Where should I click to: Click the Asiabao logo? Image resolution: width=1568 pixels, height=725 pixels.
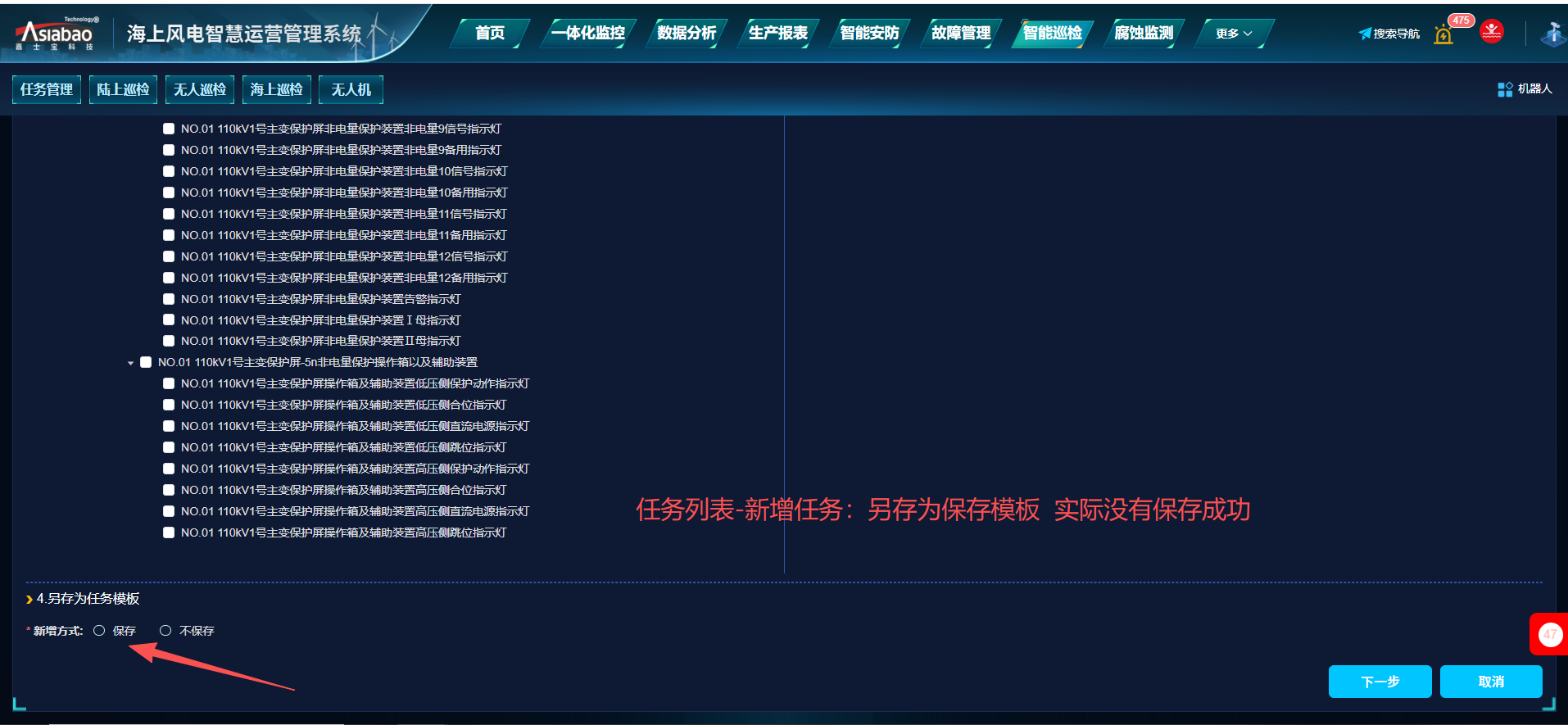pos(56,34)
